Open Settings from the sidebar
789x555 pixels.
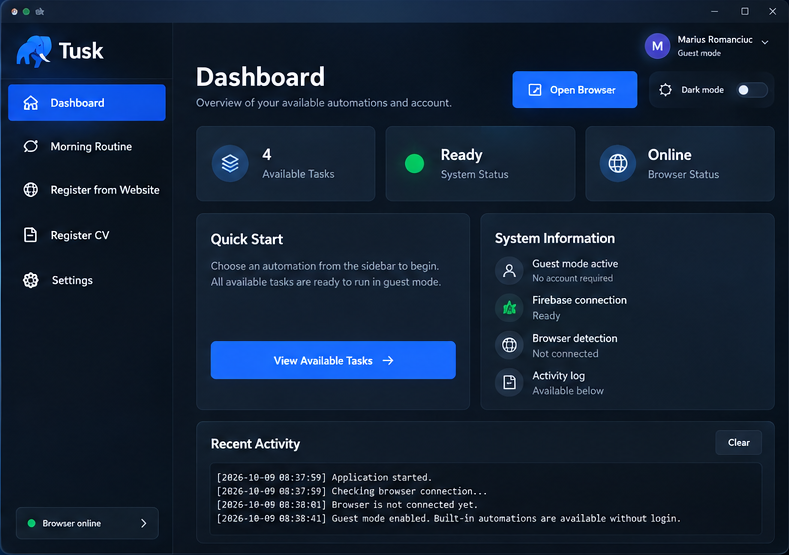click(x=87, y=280)
